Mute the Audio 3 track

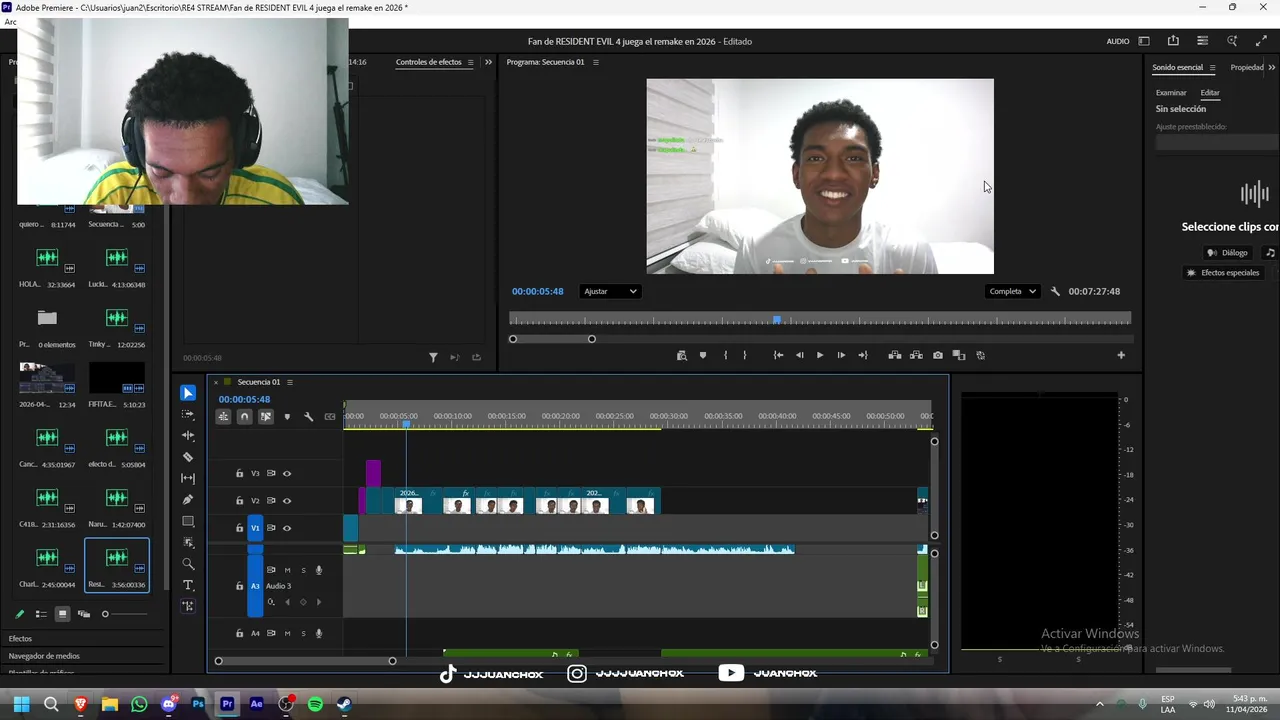coord(287,570)
